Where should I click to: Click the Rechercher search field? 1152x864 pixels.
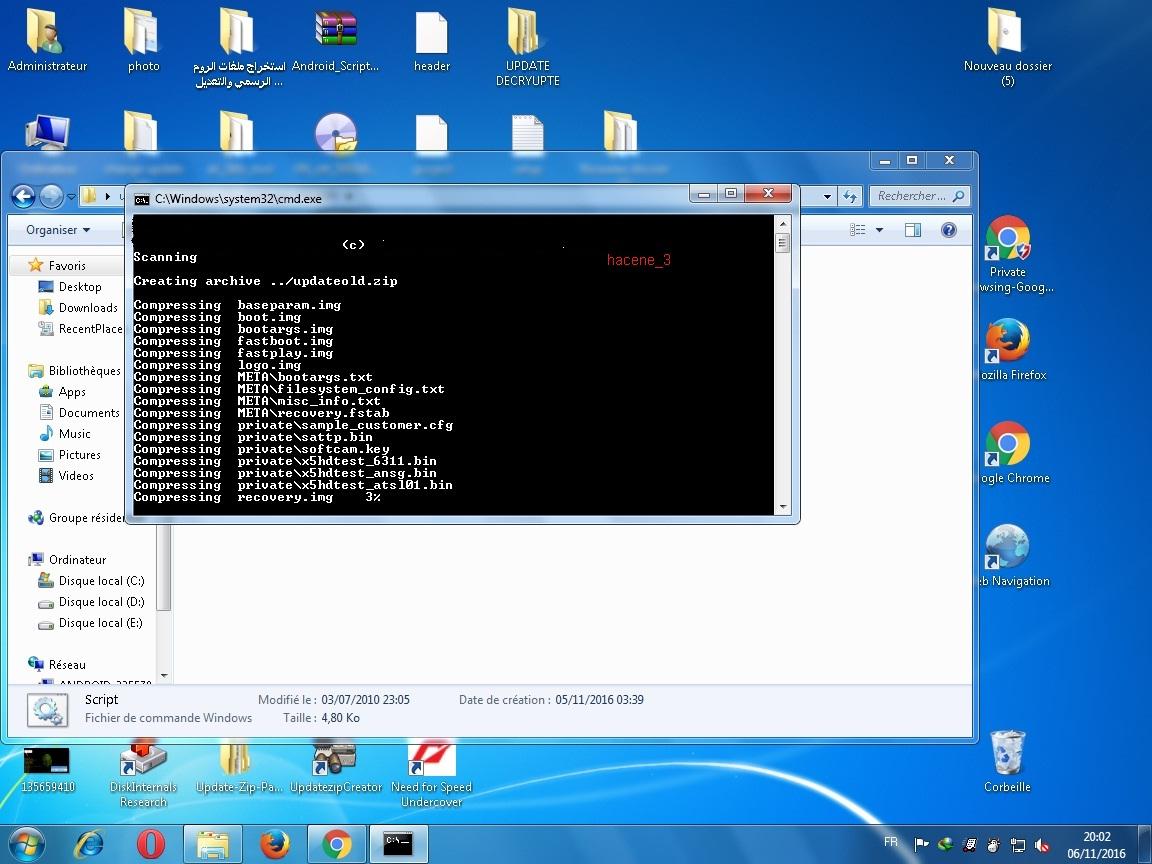910,196
